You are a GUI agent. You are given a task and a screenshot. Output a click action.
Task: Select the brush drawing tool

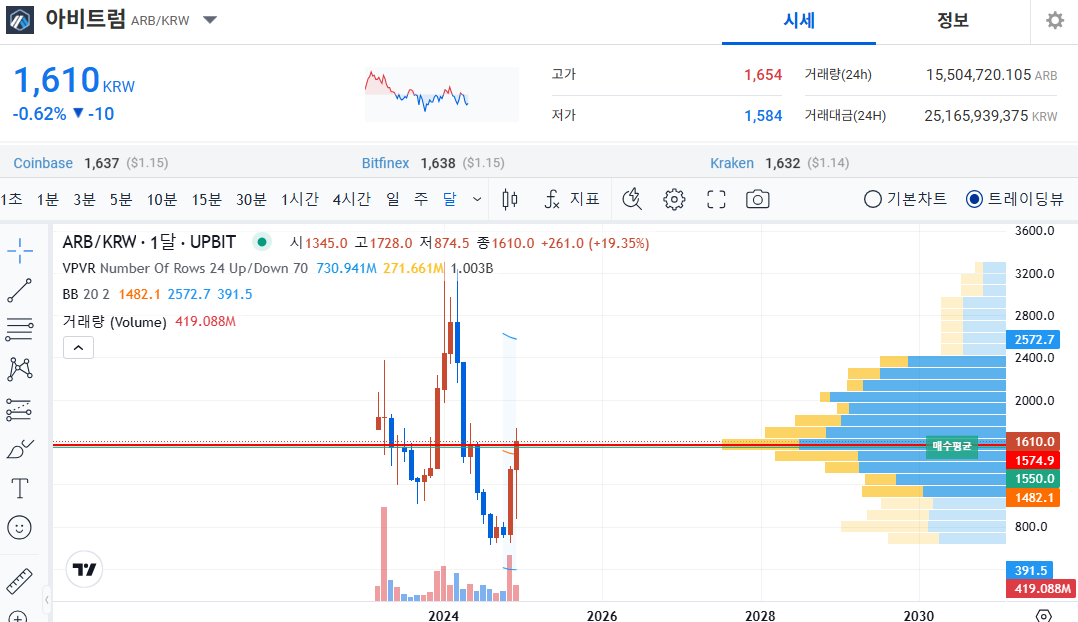(20, 449)
